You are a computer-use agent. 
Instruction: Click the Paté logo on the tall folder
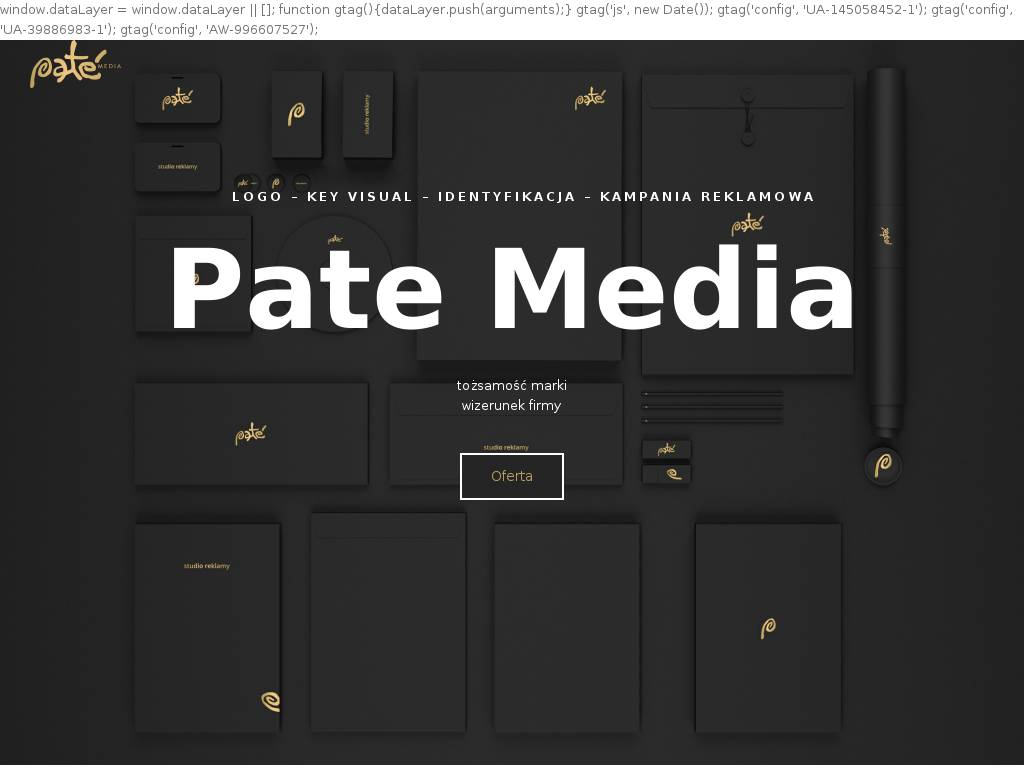590,98
